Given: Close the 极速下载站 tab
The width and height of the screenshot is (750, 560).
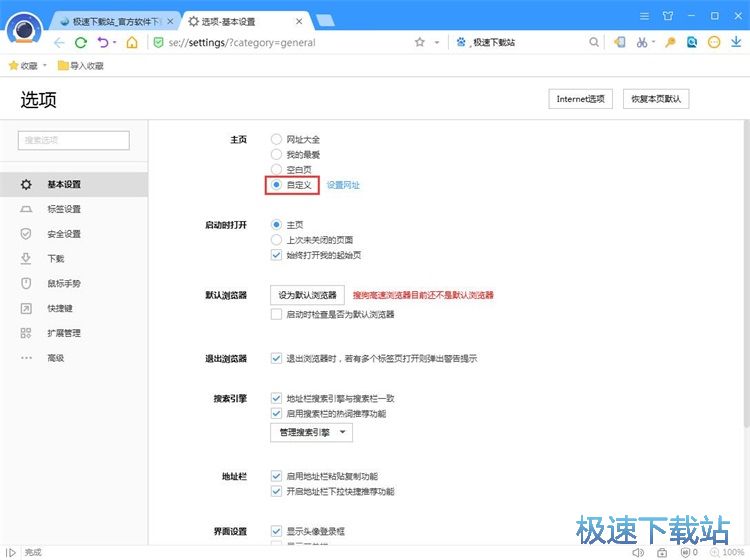Looking at the screenshot, I should point(170,22).
